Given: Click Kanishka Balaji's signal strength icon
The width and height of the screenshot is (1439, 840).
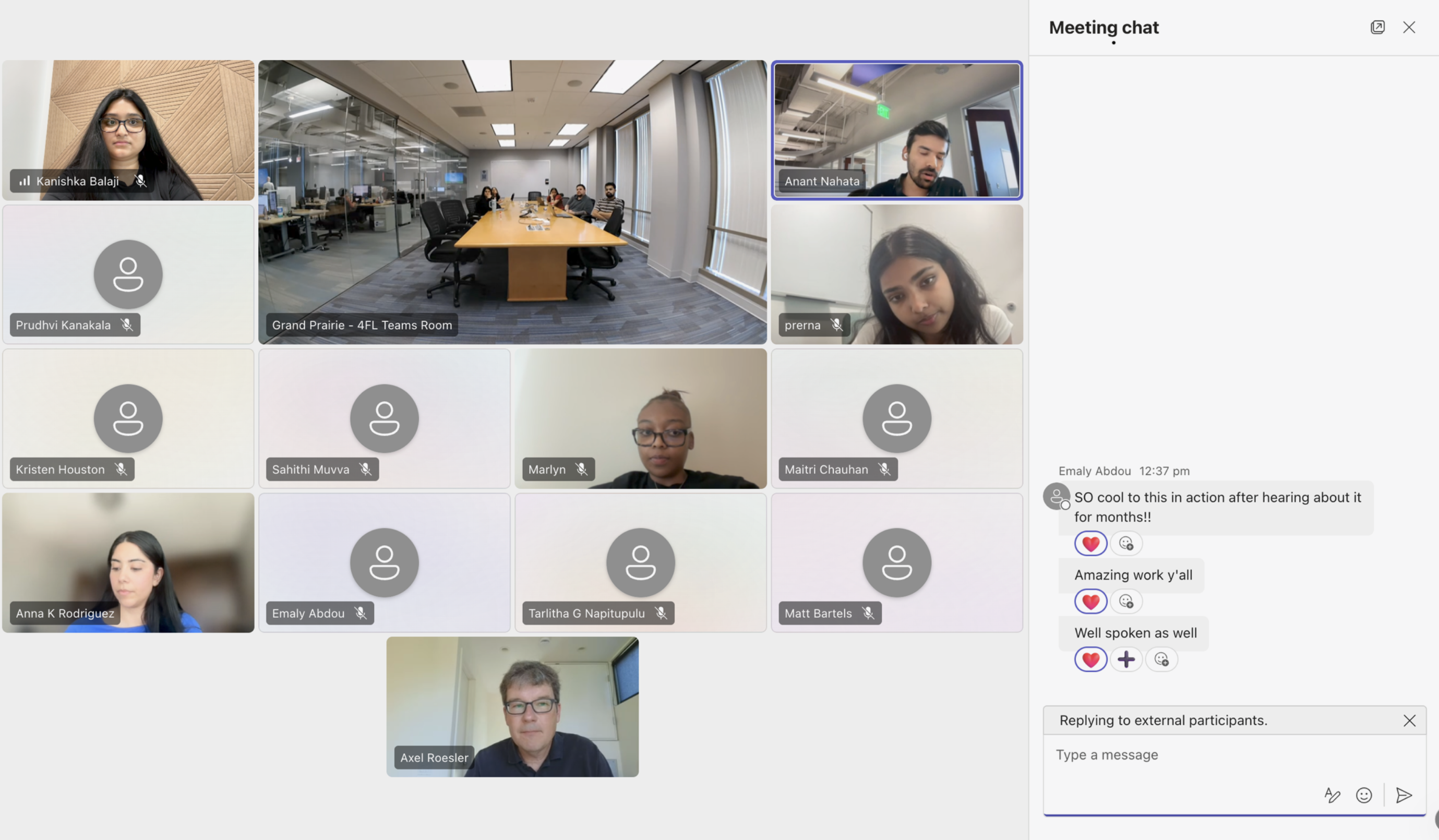Looking at the screenshot, I should click(25, 181).
